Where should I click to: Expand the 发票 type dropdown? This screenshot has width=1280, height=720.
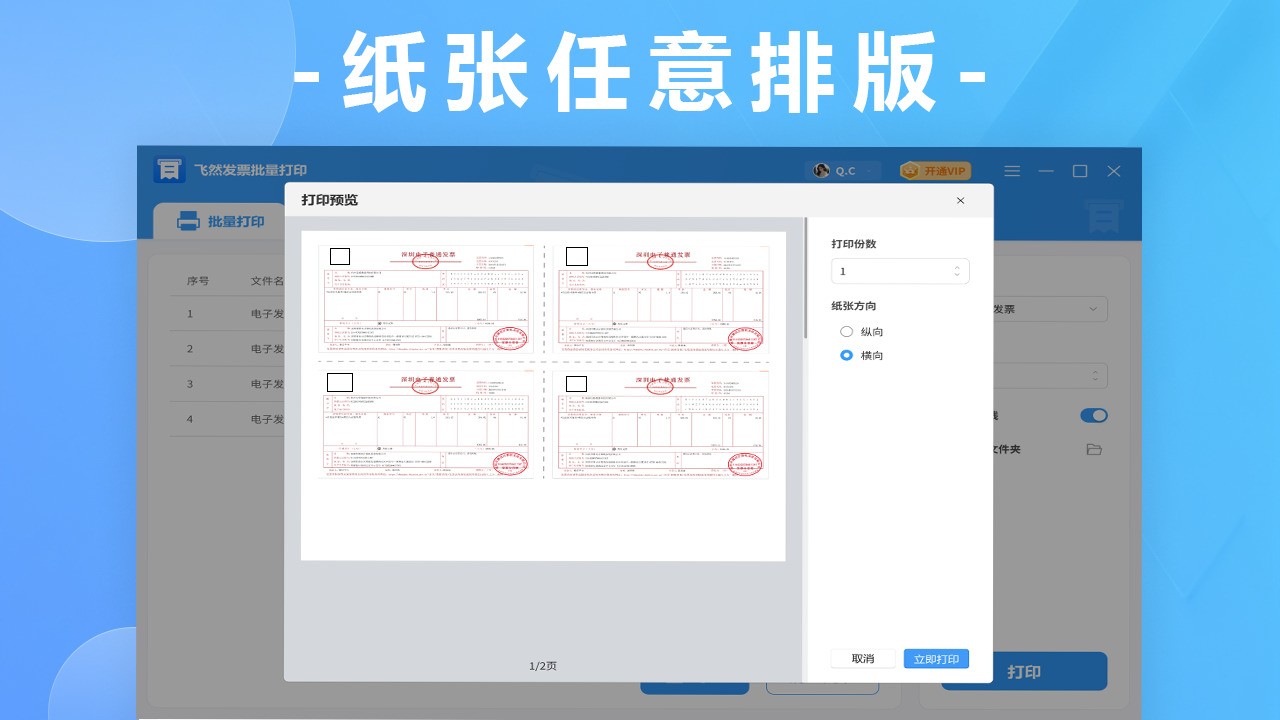click(1092, 309)
